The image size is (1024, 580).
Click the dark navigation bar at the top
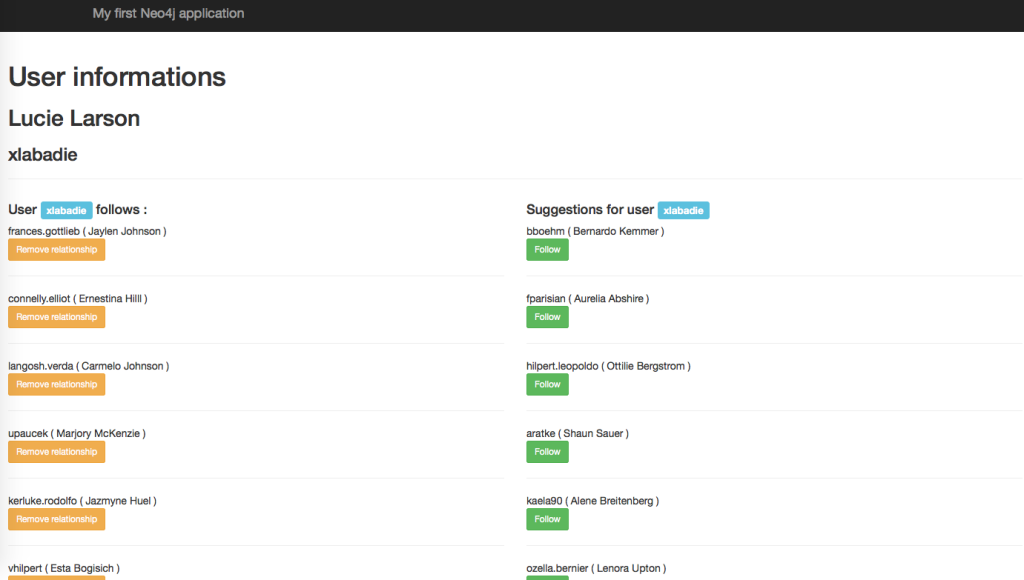(512, 13)
